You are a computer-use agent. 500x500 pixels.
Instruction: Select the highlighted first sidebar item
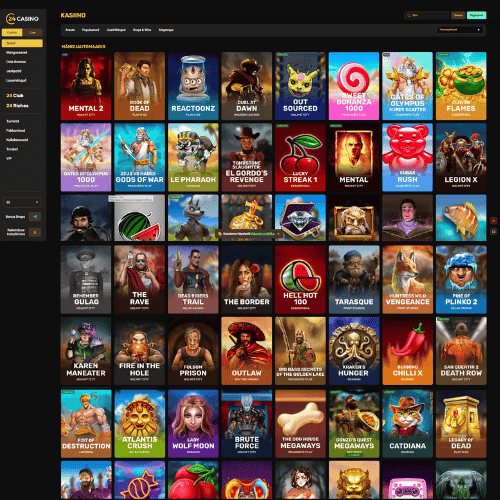pyautogui.click(x=22, y=43)
